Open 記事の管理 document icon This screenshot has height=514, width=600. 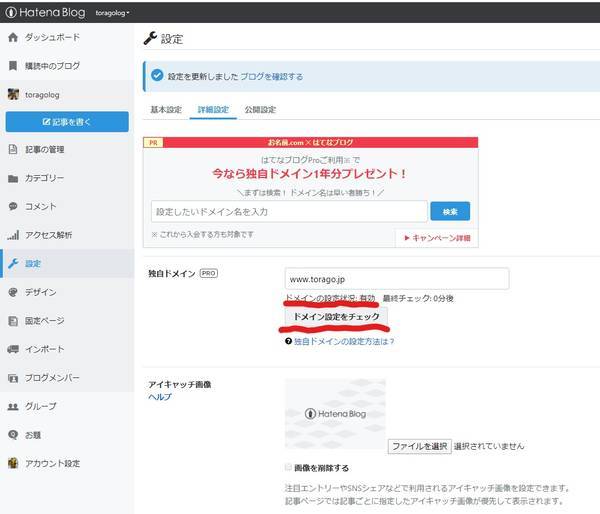coord(13,149)
